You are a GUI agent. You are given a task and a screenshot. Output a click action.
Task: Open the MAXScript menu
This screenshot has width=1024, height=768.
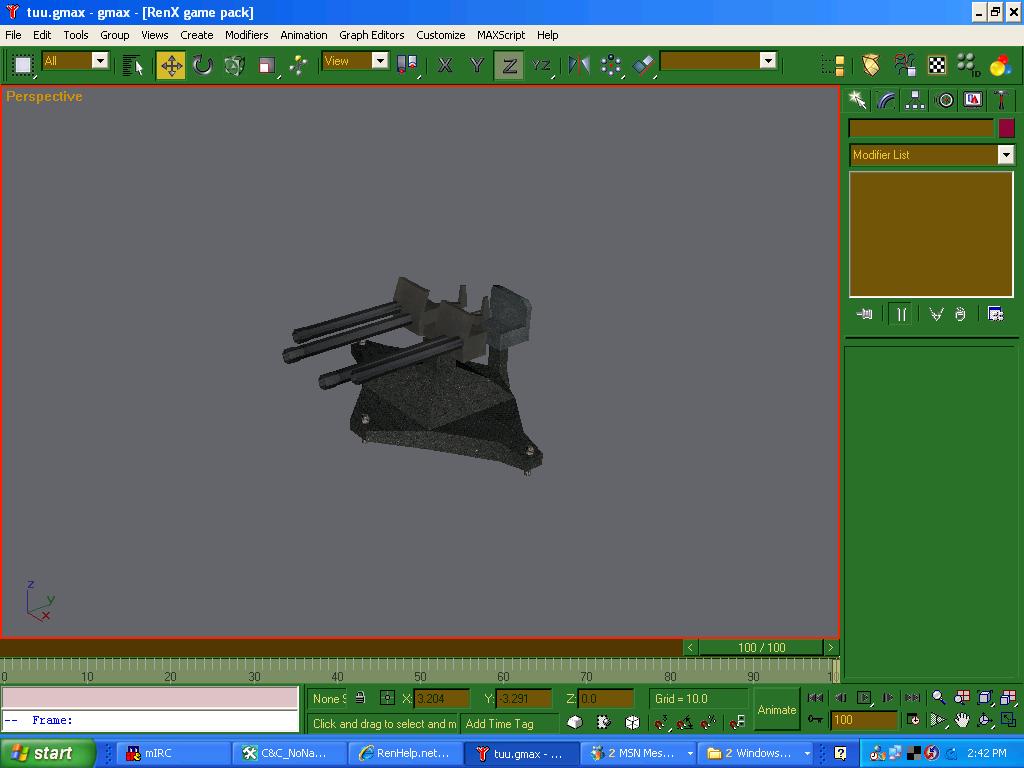[500, 35]
